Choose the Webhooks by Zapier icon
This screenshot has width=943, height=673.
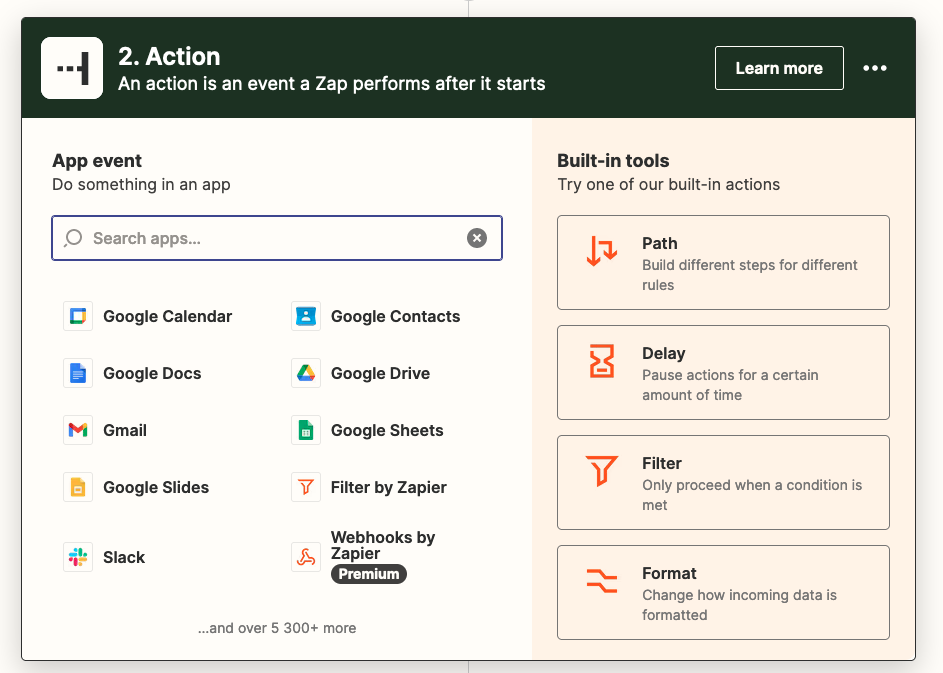[306, 557]
